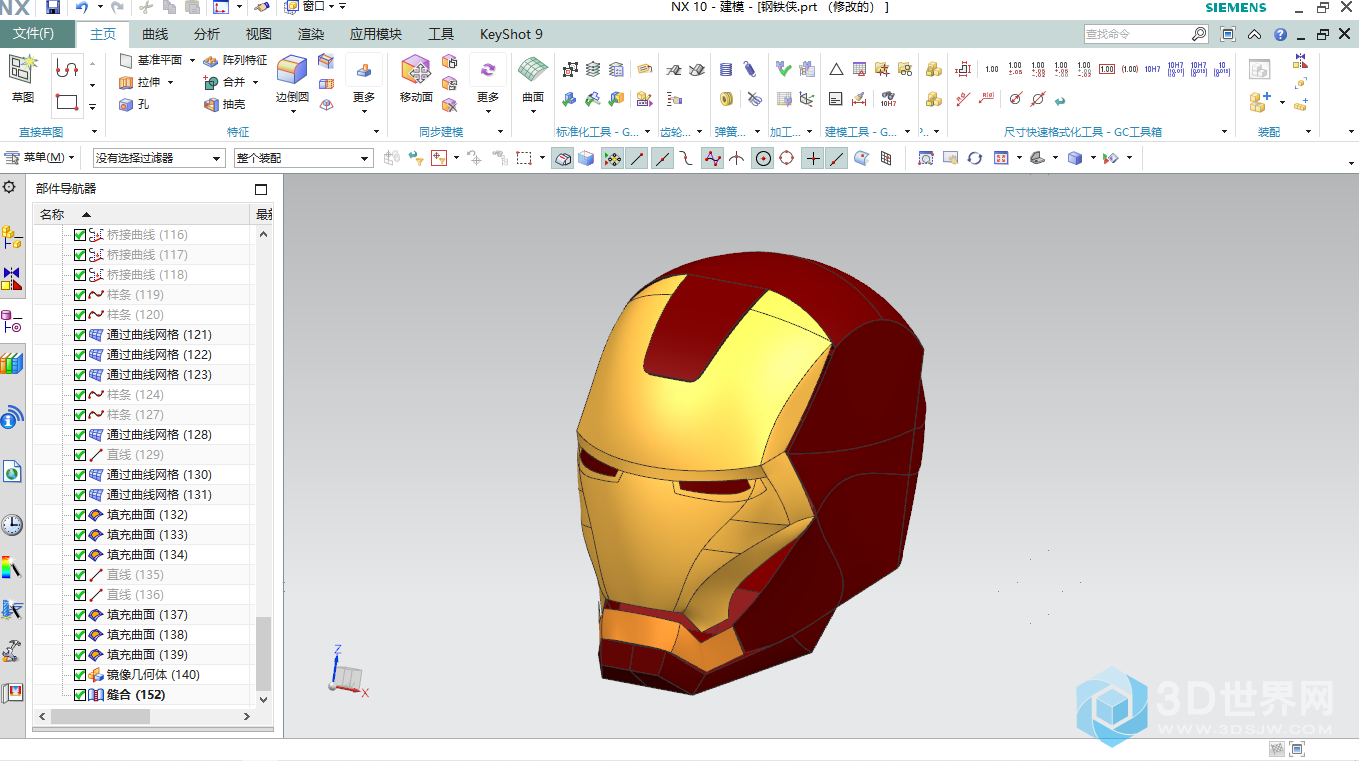Click 更多 button in 特征 group
This screenshot has height=761, width=1359.
point(364,82)
